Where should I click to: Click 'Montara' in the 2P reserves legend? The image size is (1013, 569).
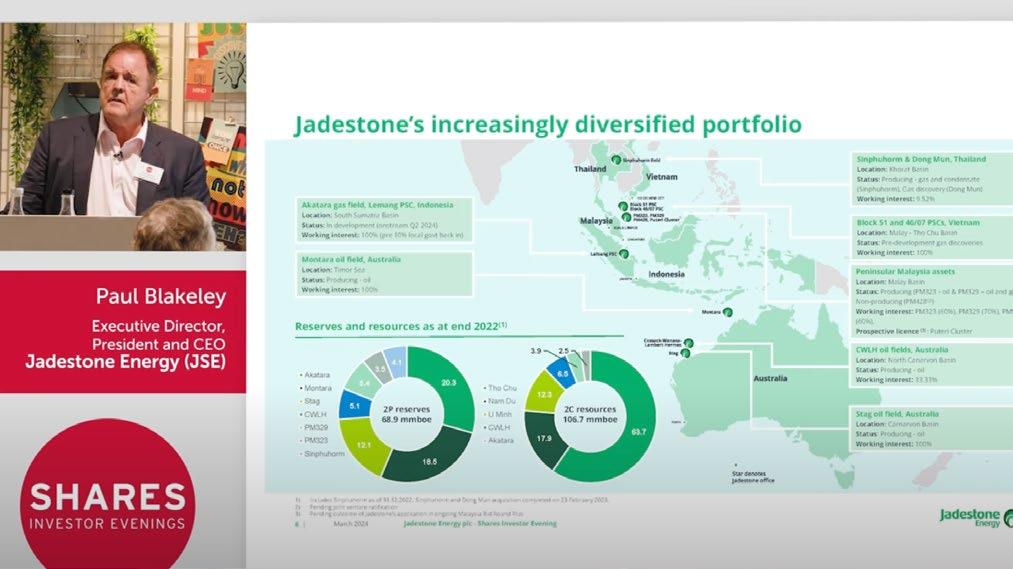pyautogui.click(x=318, y=388)
